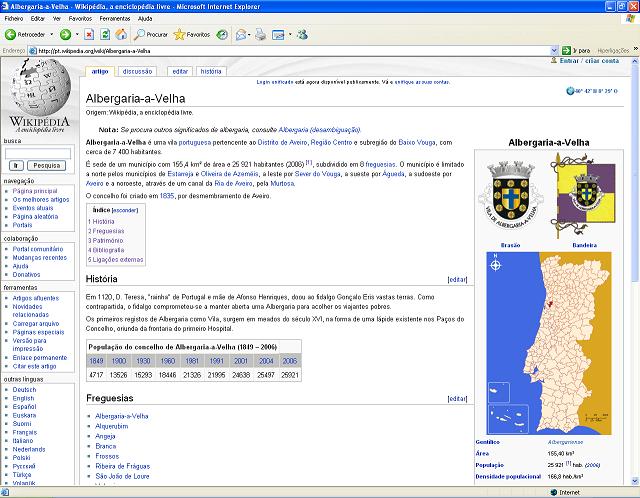
Task: Click the Portugal location map
Action: point(549,343)
